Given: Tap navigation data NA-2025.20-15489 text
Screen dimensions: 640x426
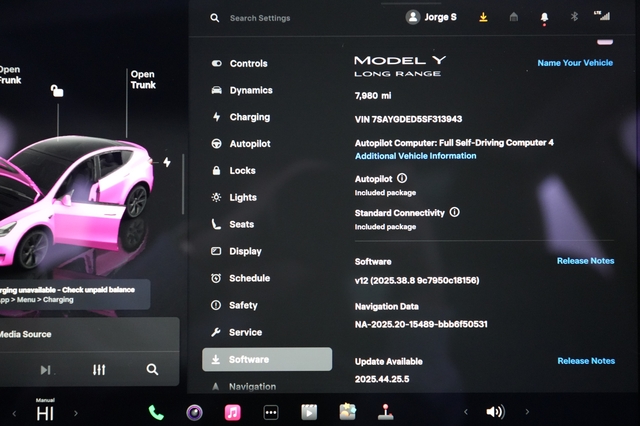Looking at the screenshot, I should (421, 324).
